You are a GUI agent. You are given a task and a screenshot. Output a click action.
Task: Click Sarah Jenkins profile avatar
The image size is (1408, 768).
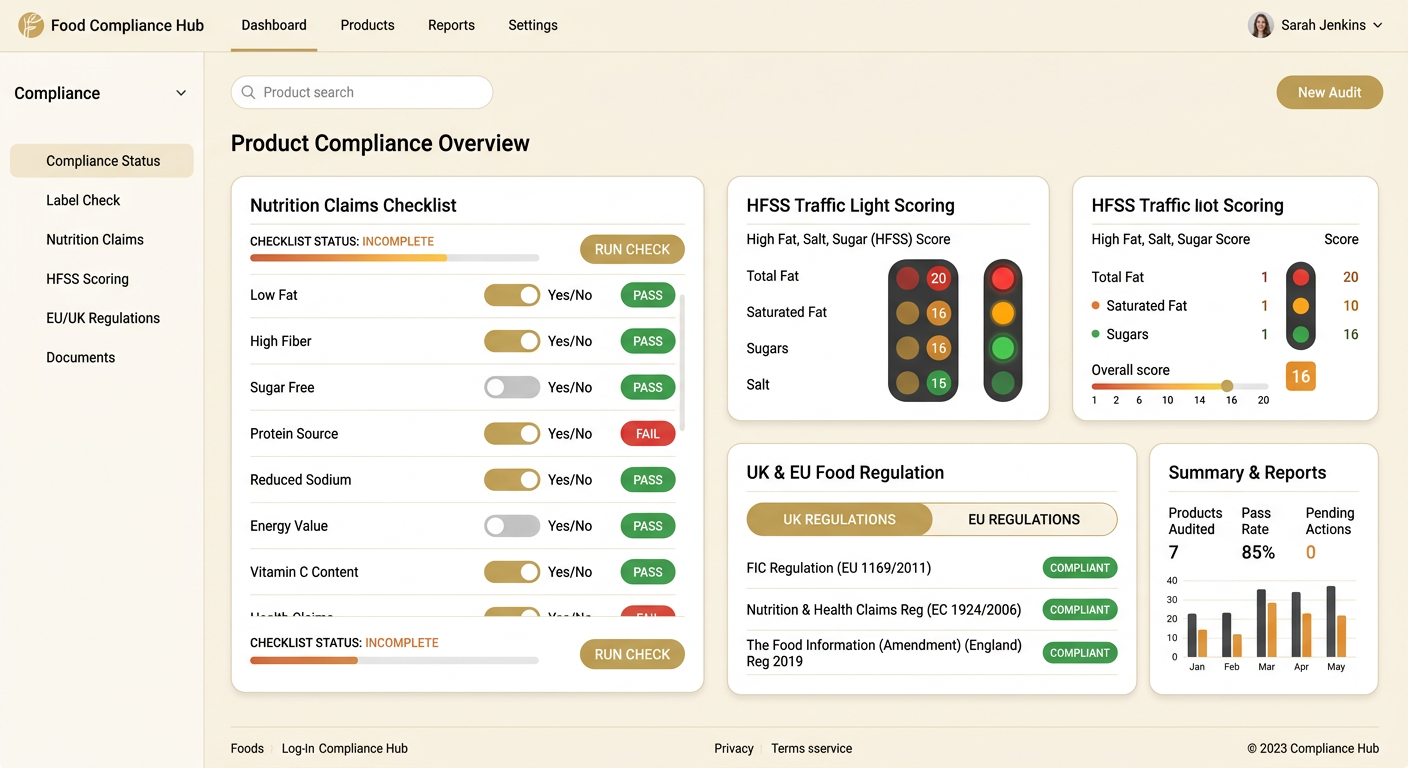click(x=1261, y=24)
